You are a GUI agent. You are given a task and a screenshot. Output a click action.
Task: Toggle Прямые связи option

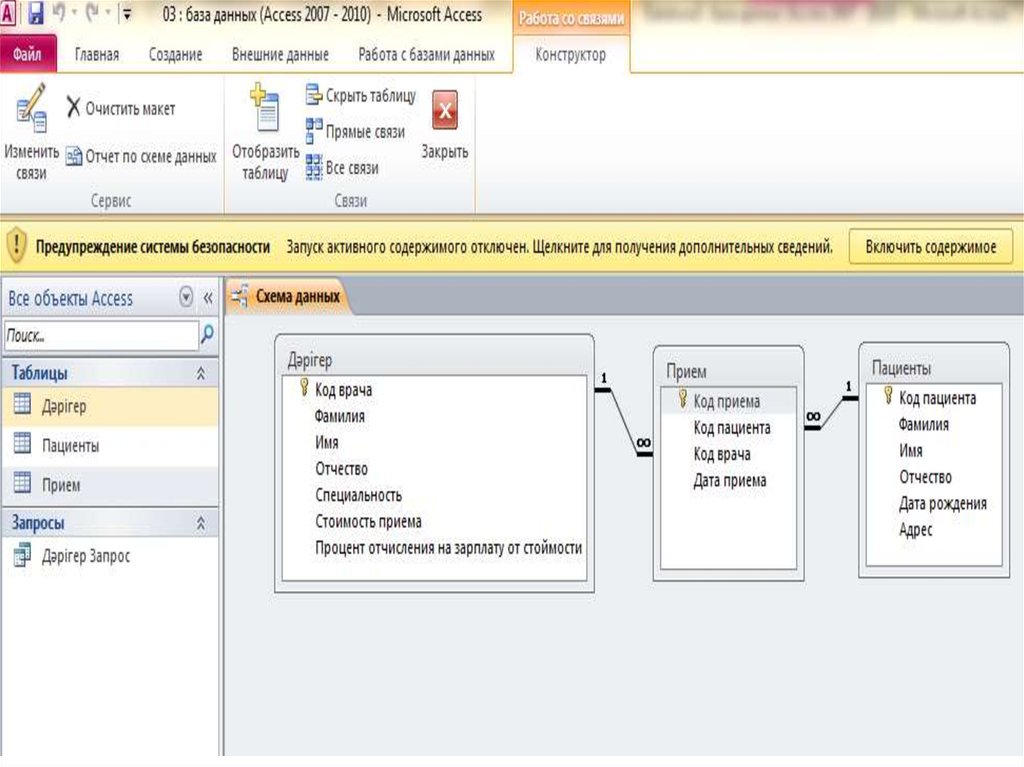[355, 132]
